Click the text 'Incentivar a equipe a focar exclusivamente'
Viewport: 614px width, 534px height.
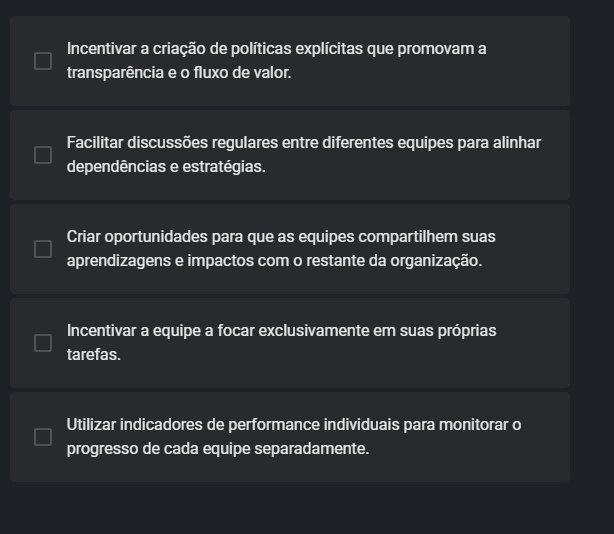[x=218, y=331]
